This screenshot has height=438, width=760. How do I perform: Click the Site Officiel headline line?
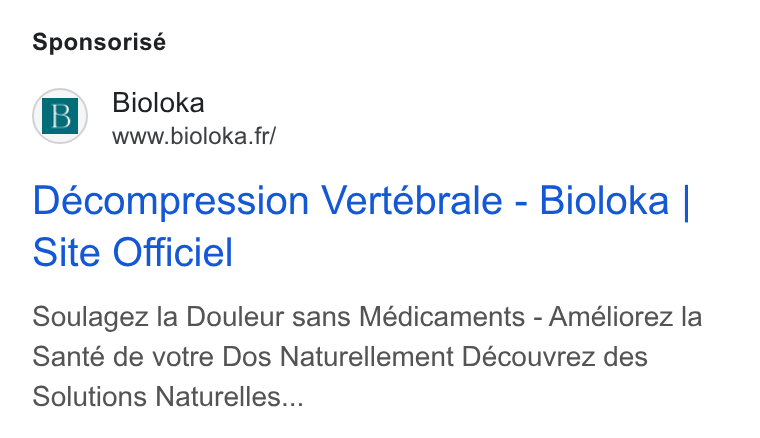tap(133, 252)
